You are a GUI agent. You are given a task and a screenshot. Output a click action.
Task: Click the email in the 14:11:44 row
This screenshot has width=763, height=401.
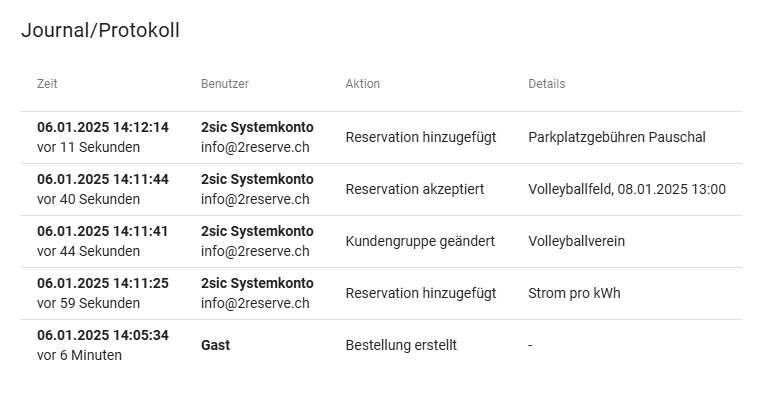[254, 199]
